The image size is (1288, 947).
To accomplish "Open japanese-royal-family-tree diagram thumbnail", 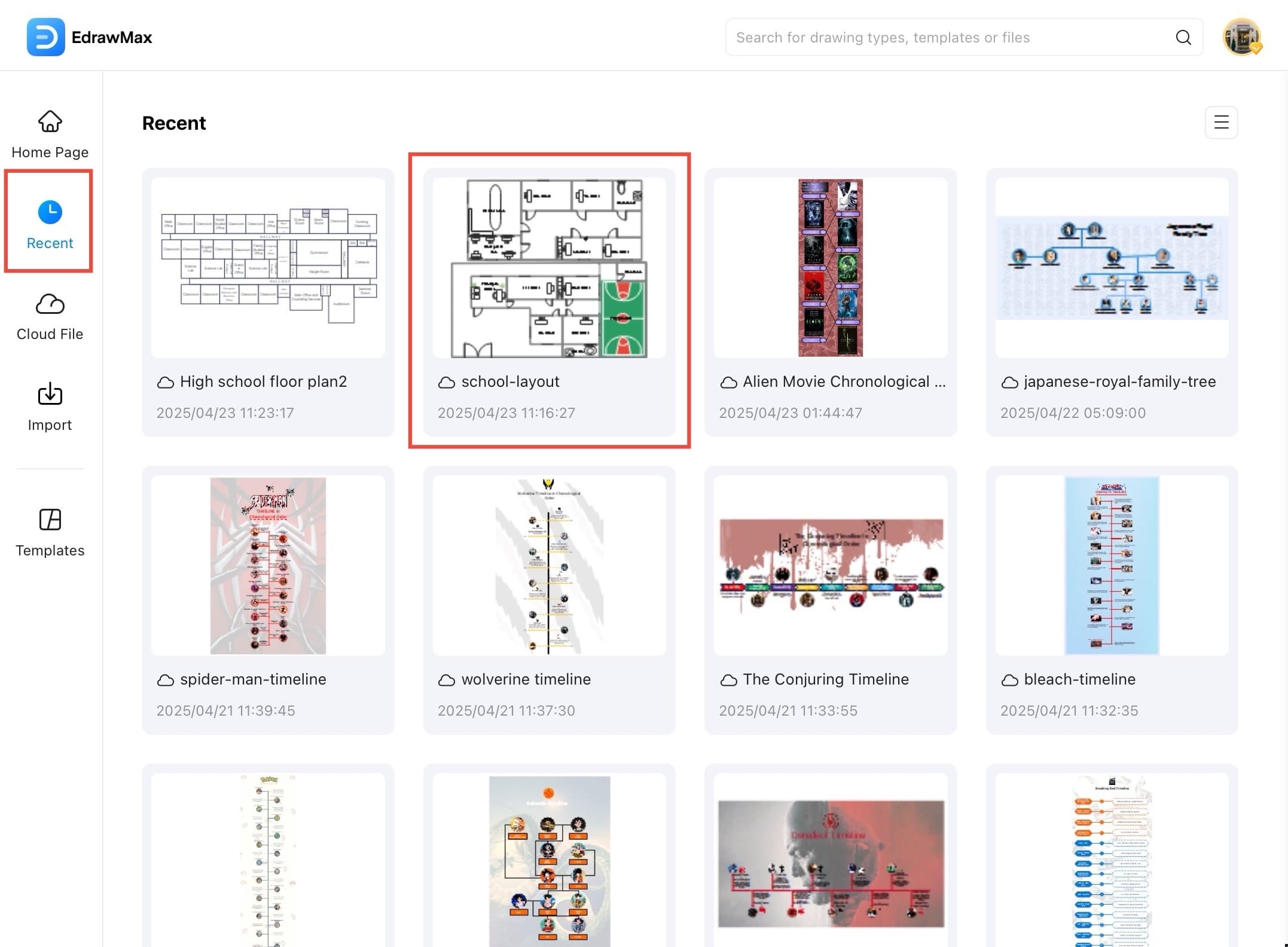I will click(1112, 268).
